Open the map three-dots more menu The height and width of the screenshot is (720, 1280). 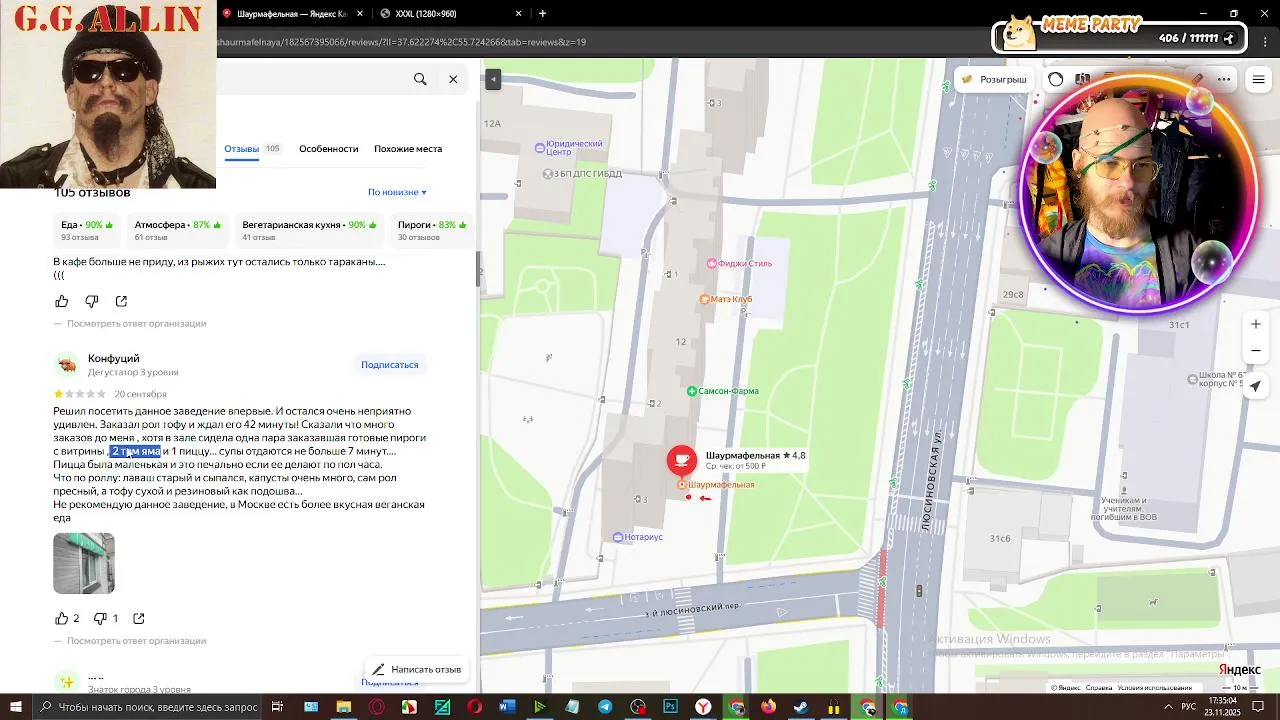pos(1224,79)
